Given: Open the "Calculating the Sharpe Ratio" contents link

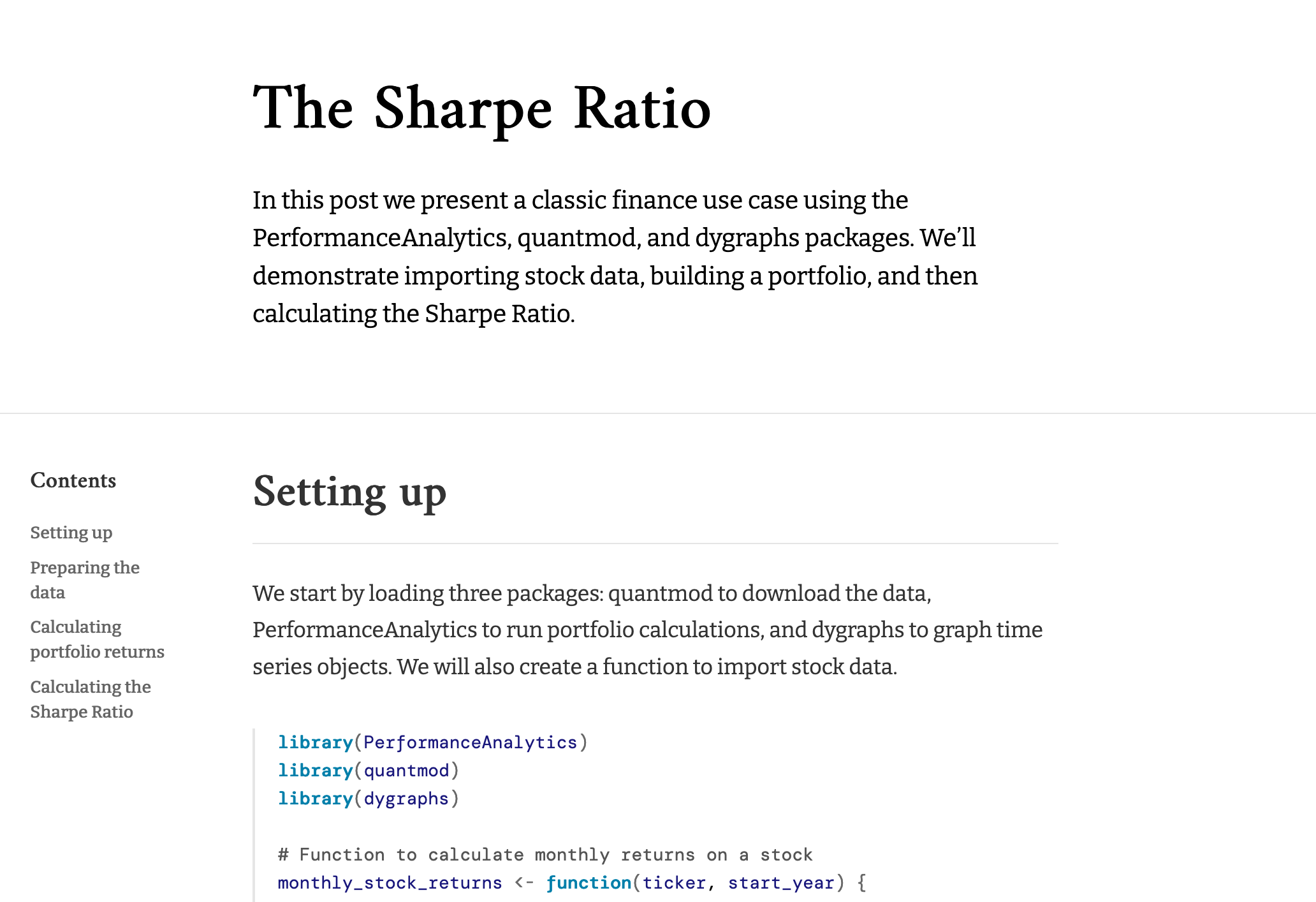Looking at the screenshot, I should coord(91,699).
